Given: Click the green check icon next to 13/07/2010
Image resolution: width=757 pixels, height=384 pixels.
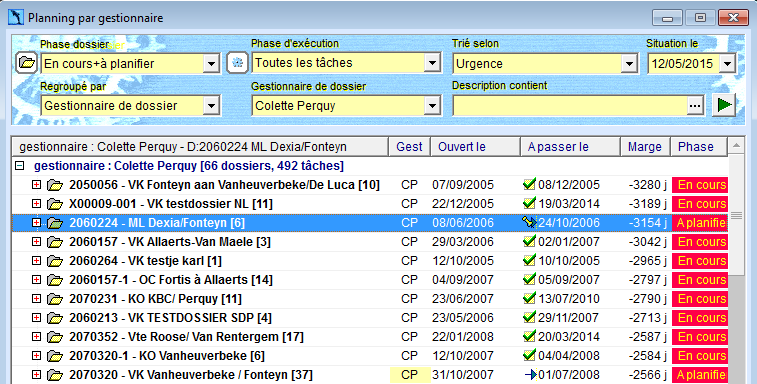Looking at the screenshot, I should 530,298.
